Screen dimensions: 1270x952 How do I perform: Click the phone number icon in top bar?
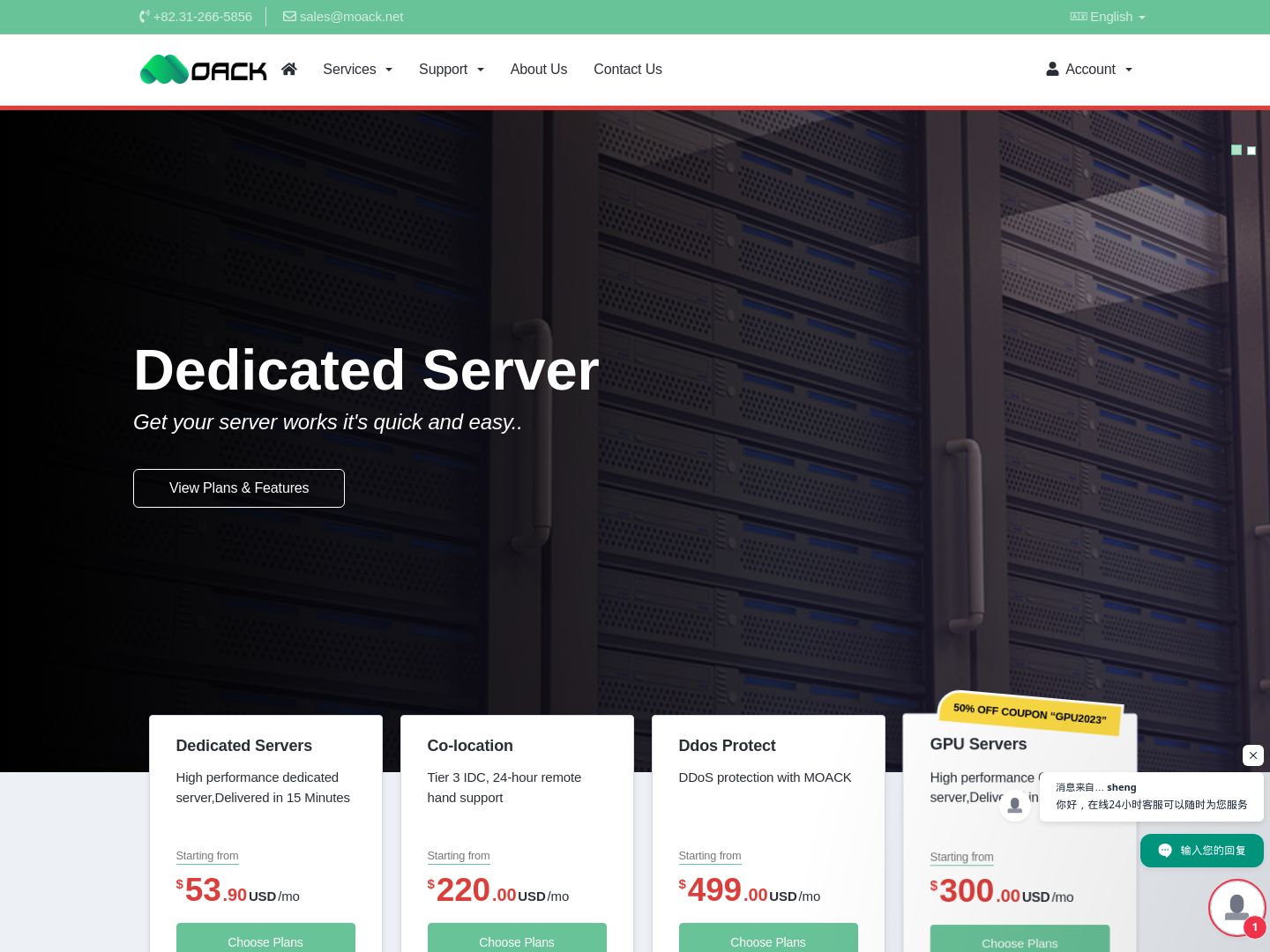[145, 17]
